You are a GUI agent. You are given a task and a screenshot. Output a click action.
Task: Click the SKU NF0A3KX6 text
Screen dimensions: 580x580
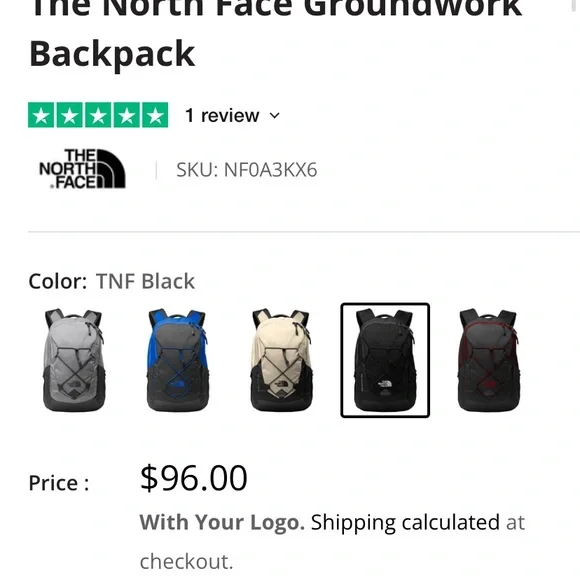click(x=246, y=170)
